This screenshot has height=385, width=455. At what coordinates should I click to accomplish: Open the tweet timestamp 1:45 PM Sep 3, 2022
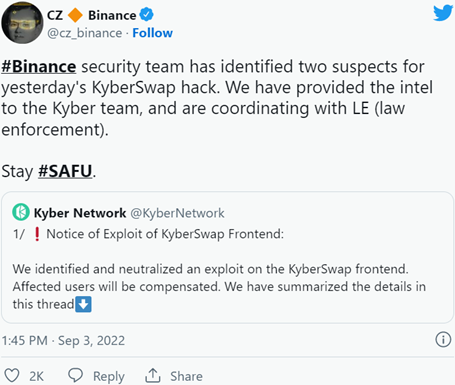click(x=63, y=340)
